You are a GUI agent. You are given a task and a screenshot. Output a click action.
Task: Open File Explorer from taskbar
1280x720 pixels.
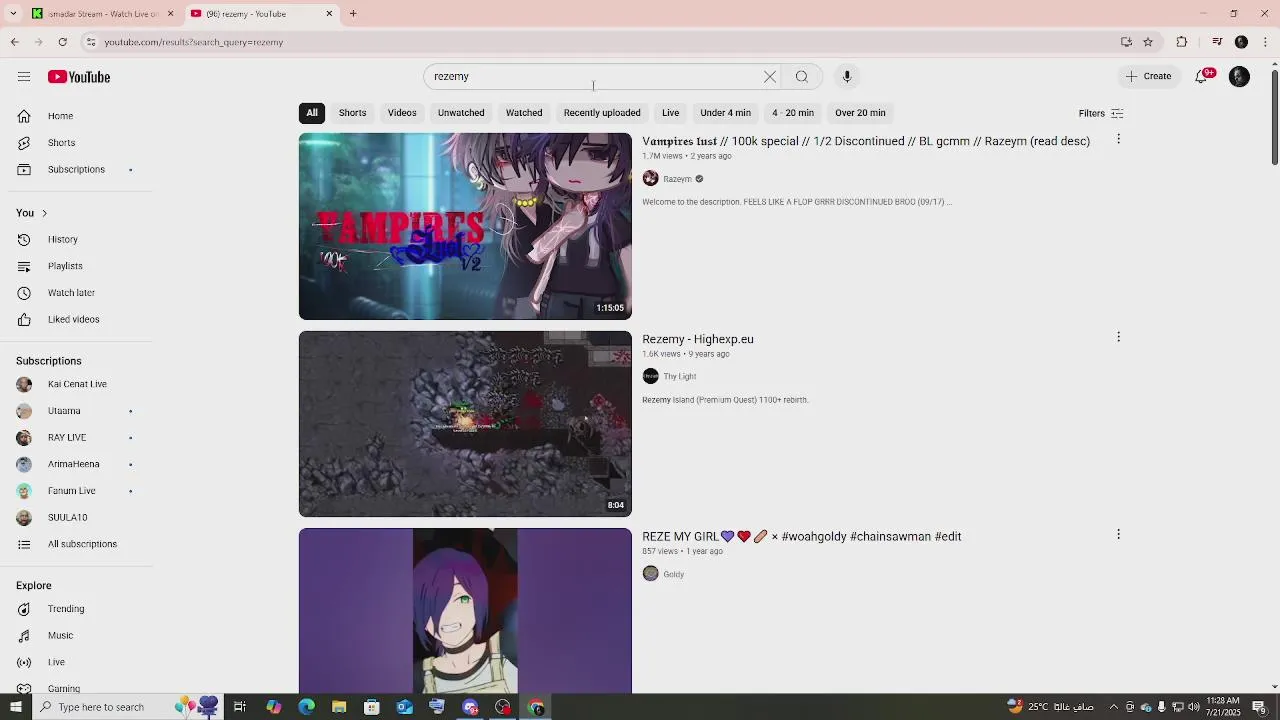pos(339,707)
